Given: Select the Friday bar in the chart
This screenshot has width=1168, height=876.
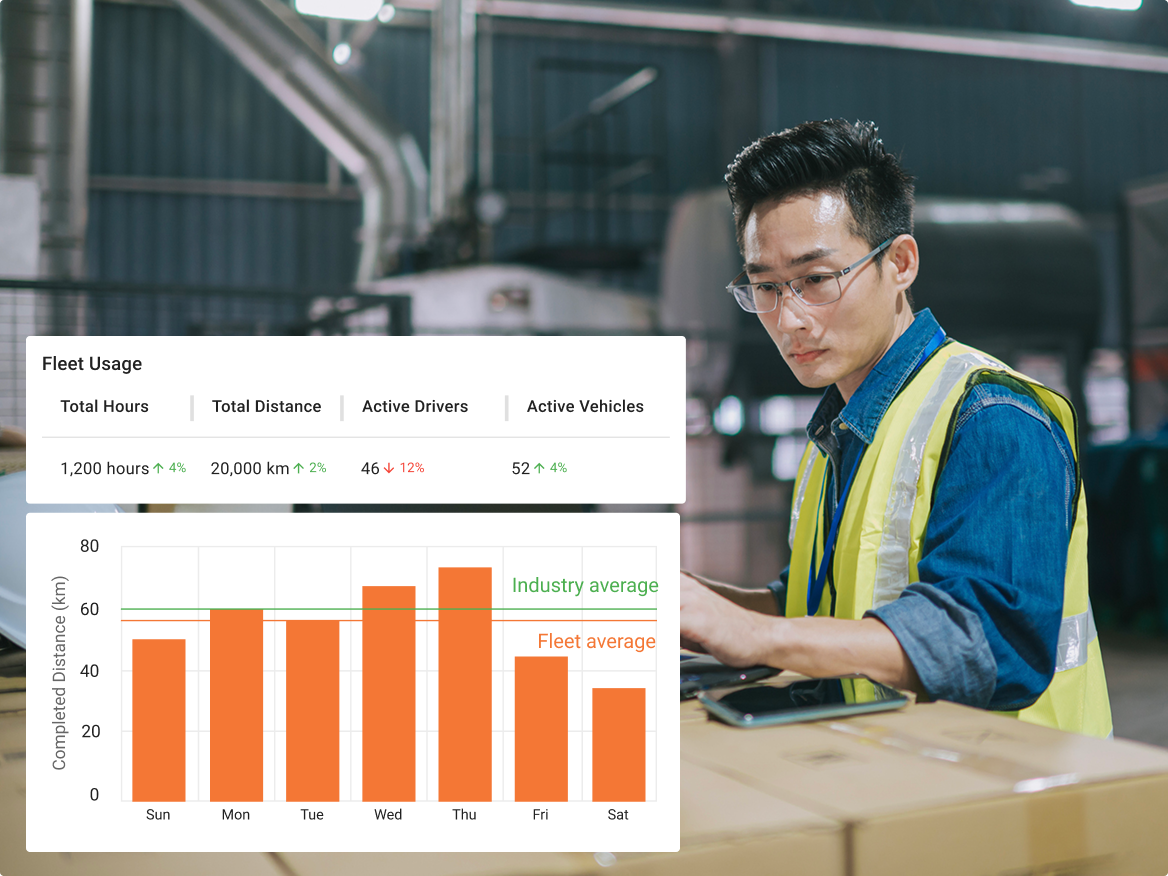Looking at the screenshot, I should click(541, 728).
